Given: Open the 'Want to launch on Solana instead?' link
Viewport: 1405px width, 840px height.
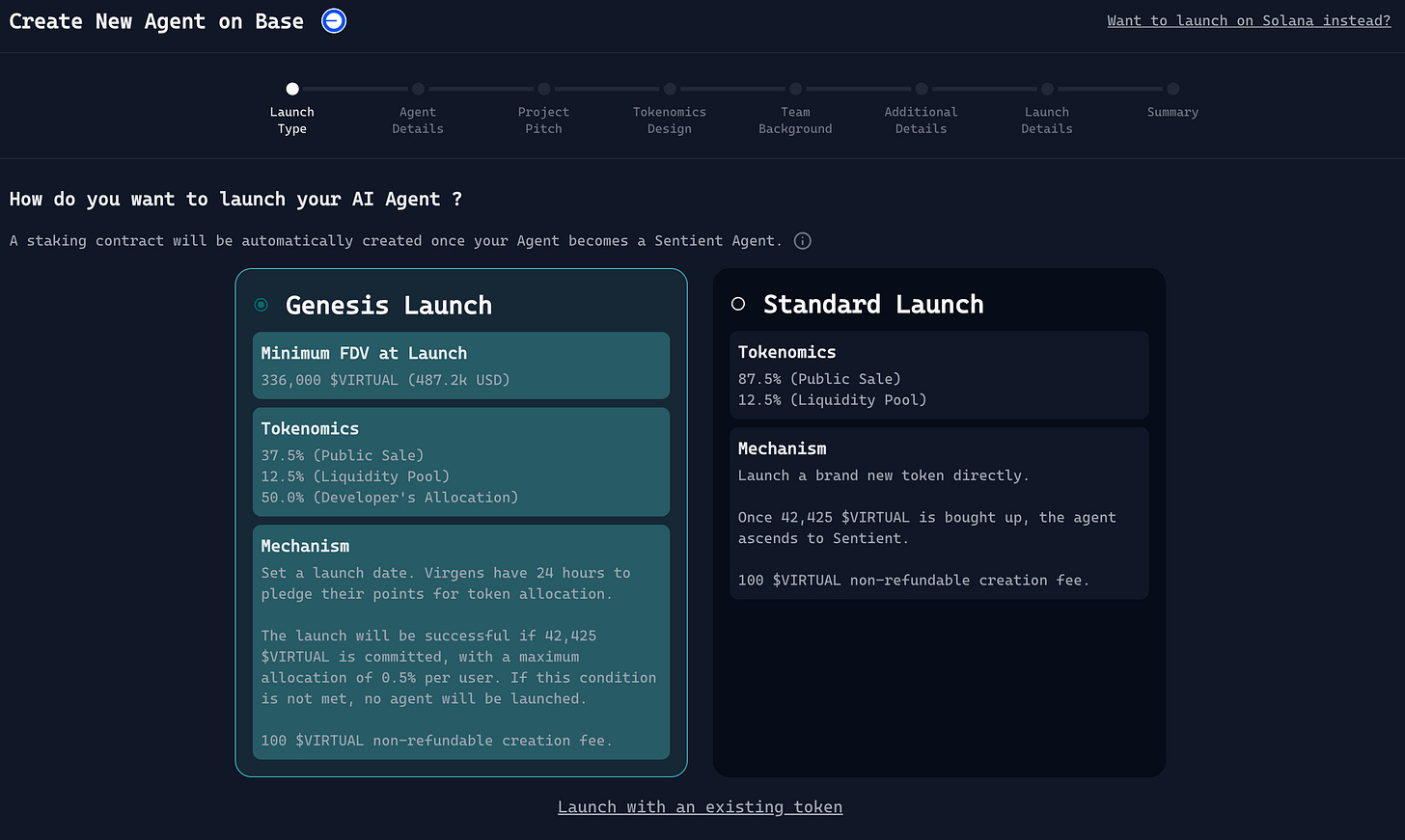Looking at the screenshot, I should point(1249,20).
